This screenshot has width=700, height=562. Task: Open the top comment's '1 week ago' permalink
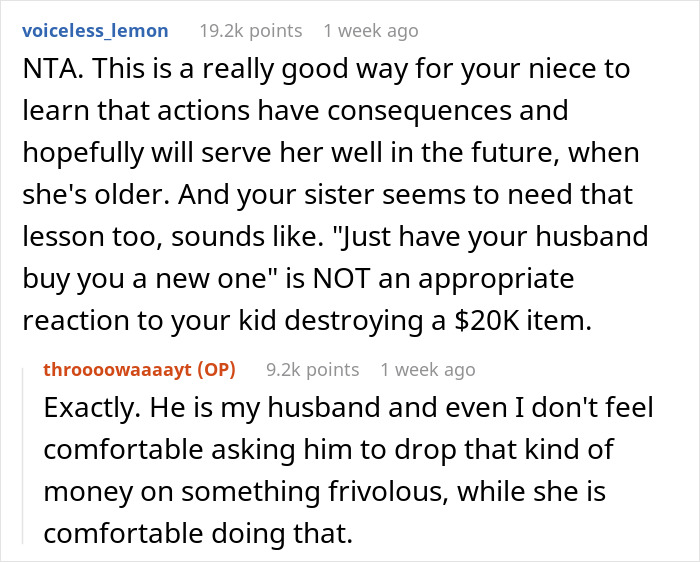click(371, 31)
